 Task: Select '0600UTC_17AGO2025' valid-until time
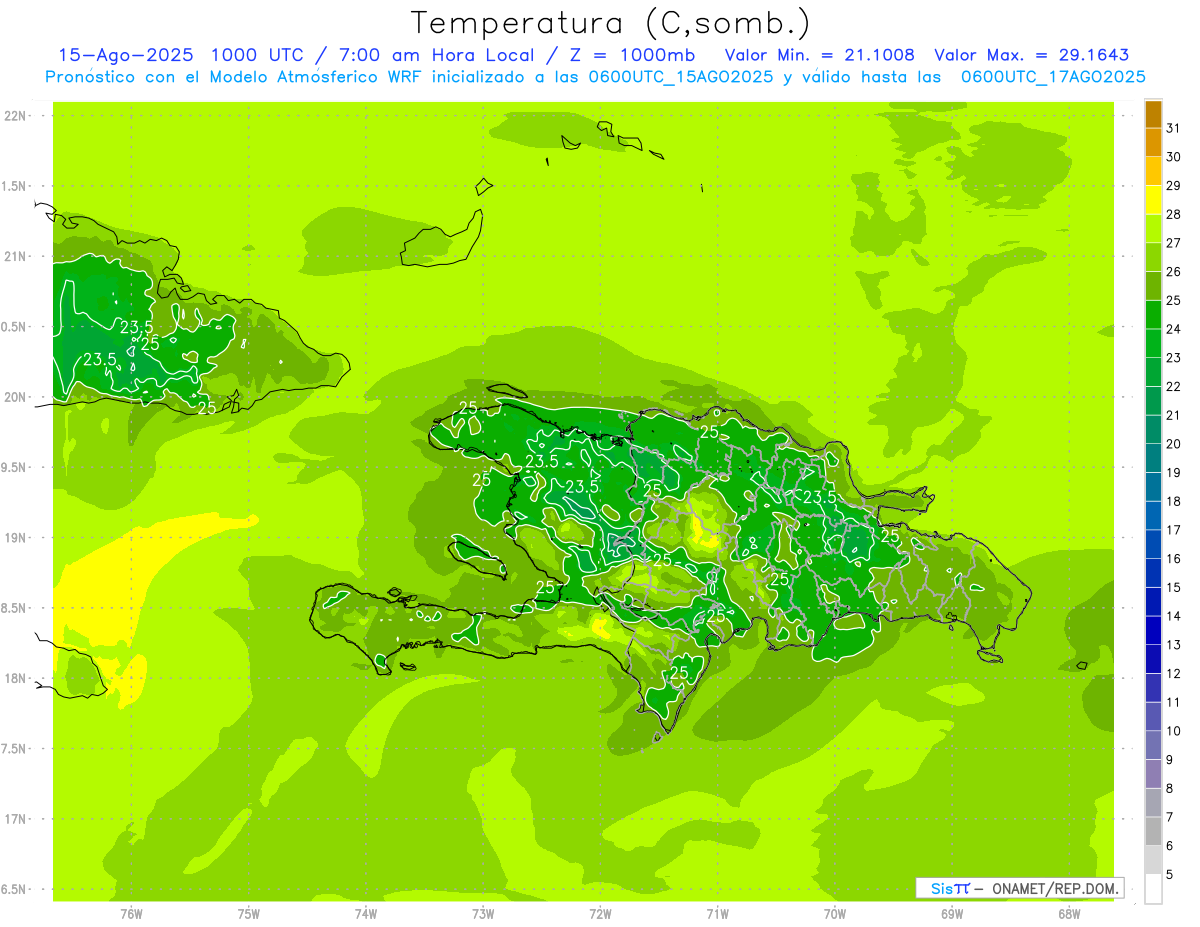1053,76
